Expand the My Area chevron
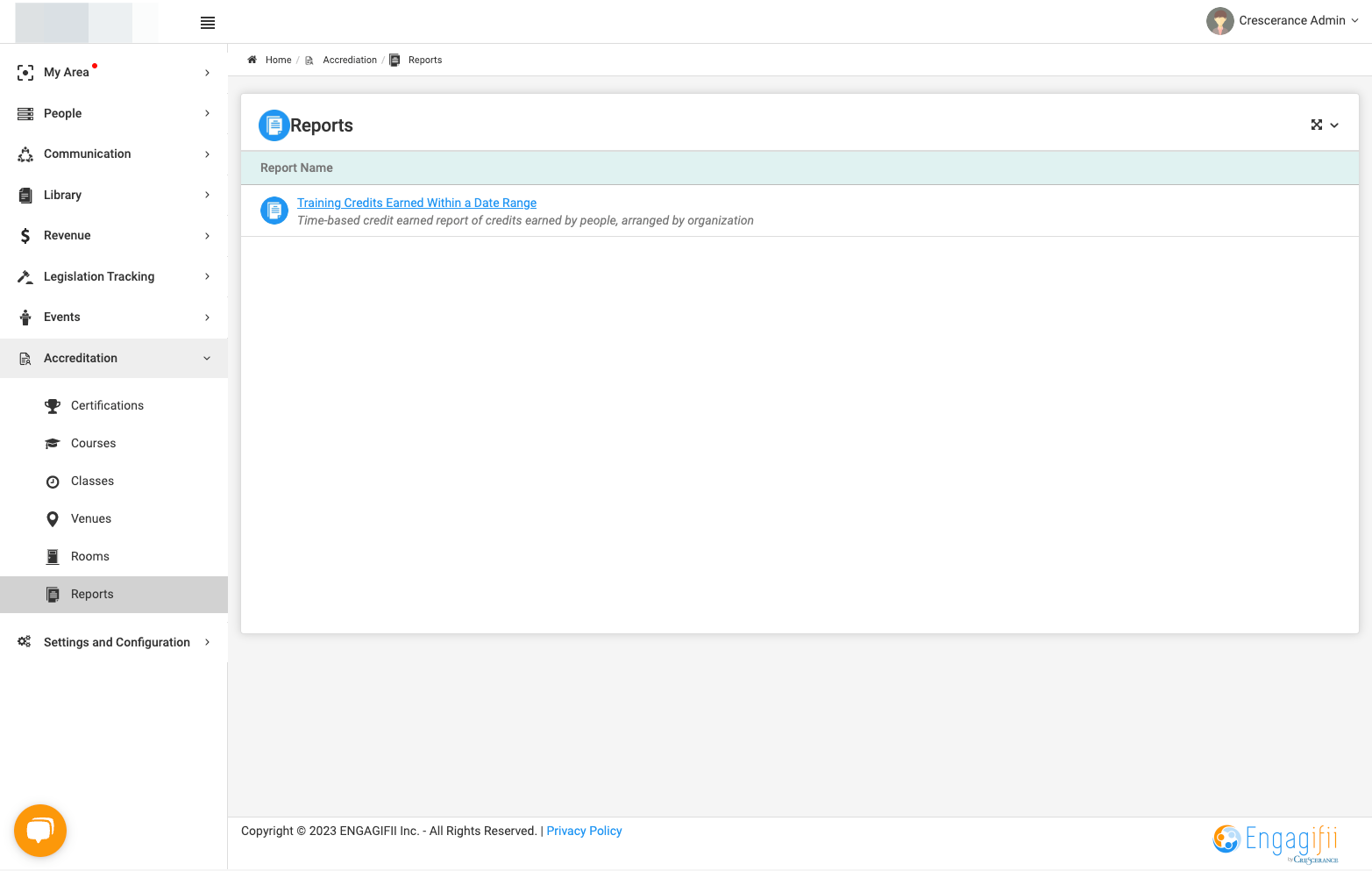Screen dimensions: 1372x871 coord(207,73)
